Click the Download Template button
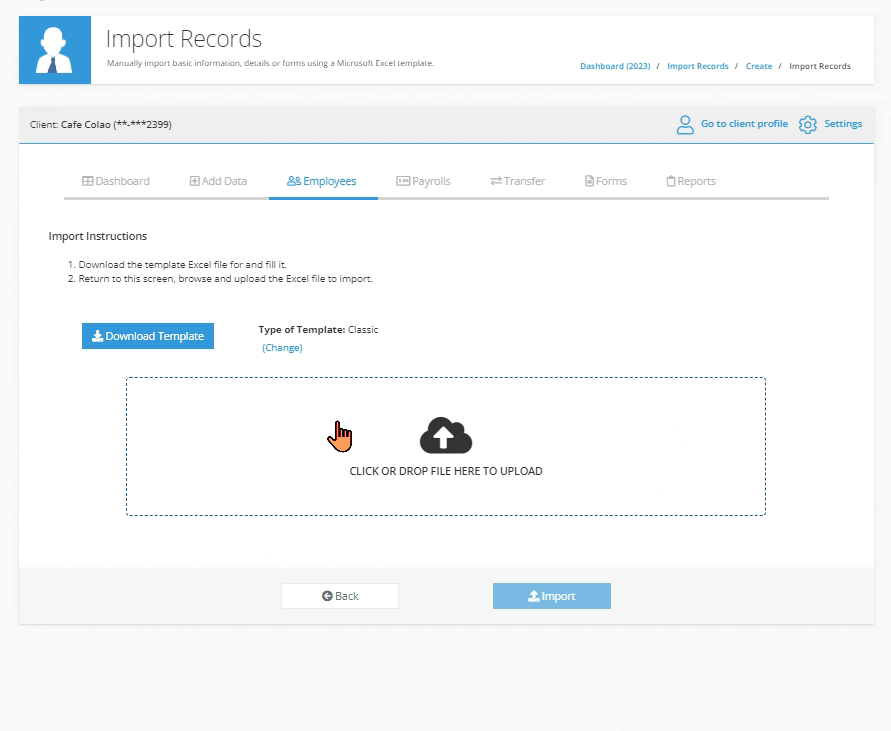The image size is (891, 731). [x=148, y=336]
